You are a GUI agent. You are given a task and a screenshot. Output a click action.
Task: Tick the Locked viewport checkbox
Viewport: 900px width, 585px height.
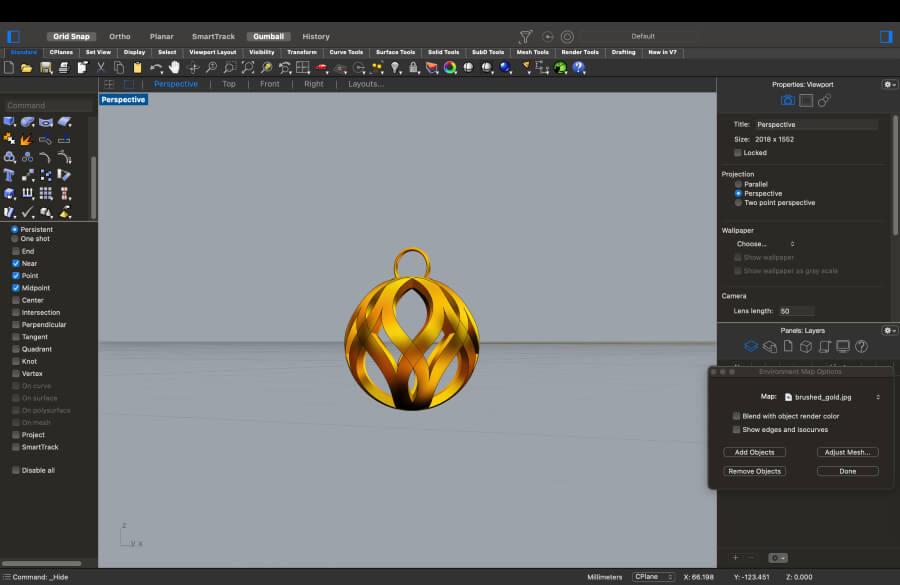coord(738,153)
